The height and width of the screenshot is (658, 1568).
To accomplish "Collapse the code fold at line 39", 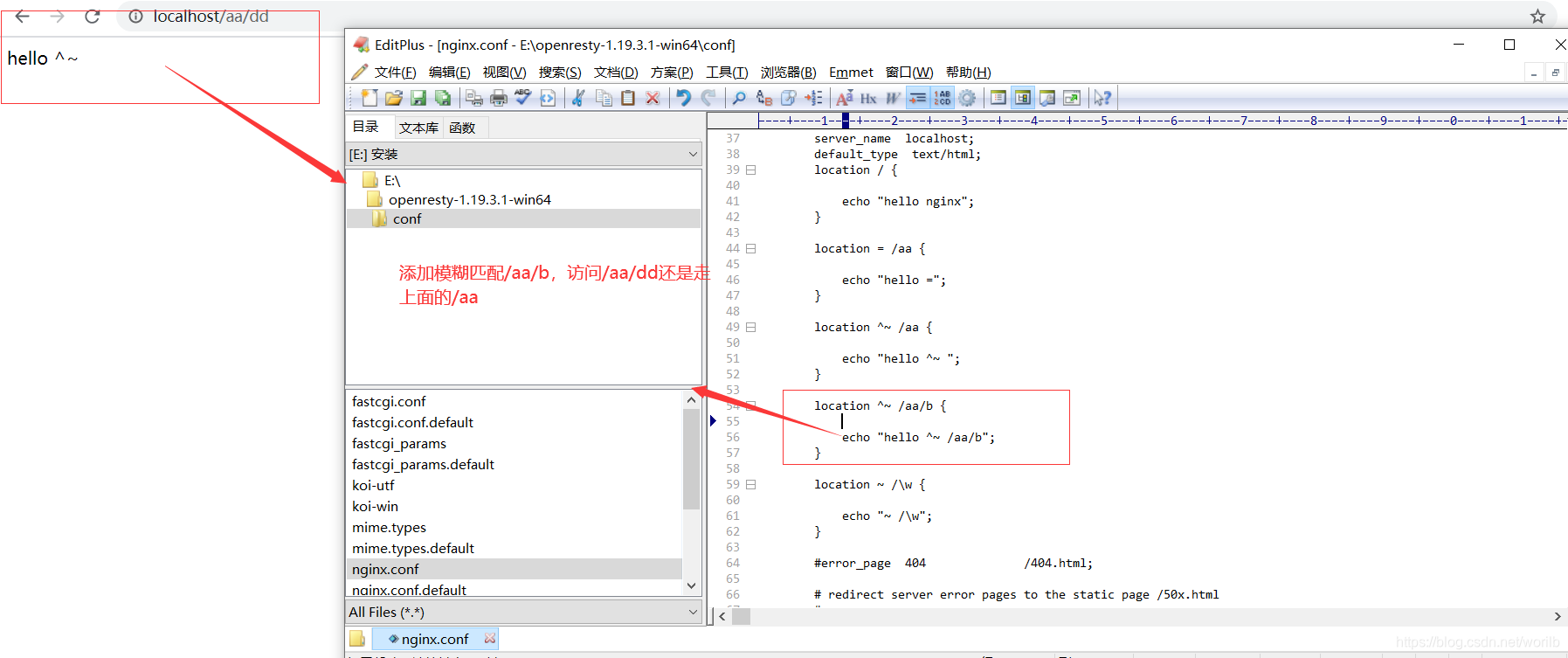I will point(750,170).
